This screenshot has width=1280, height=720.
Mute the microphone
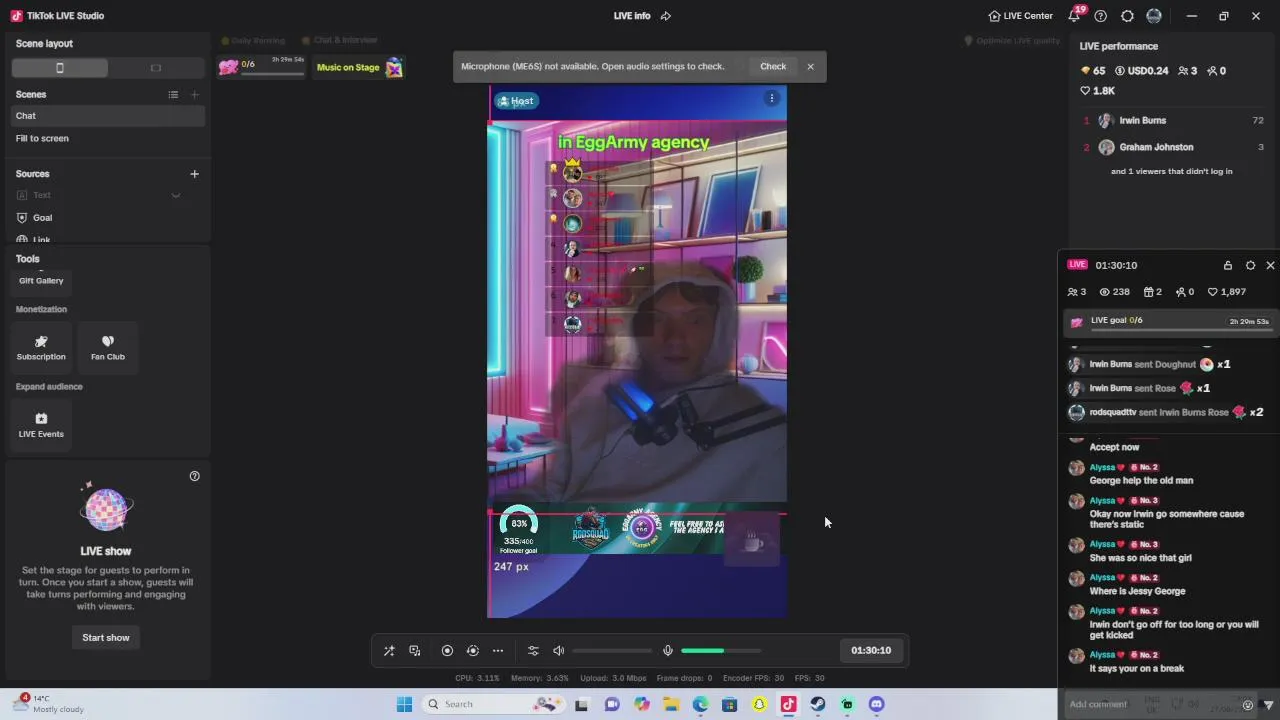pos(668,650)
